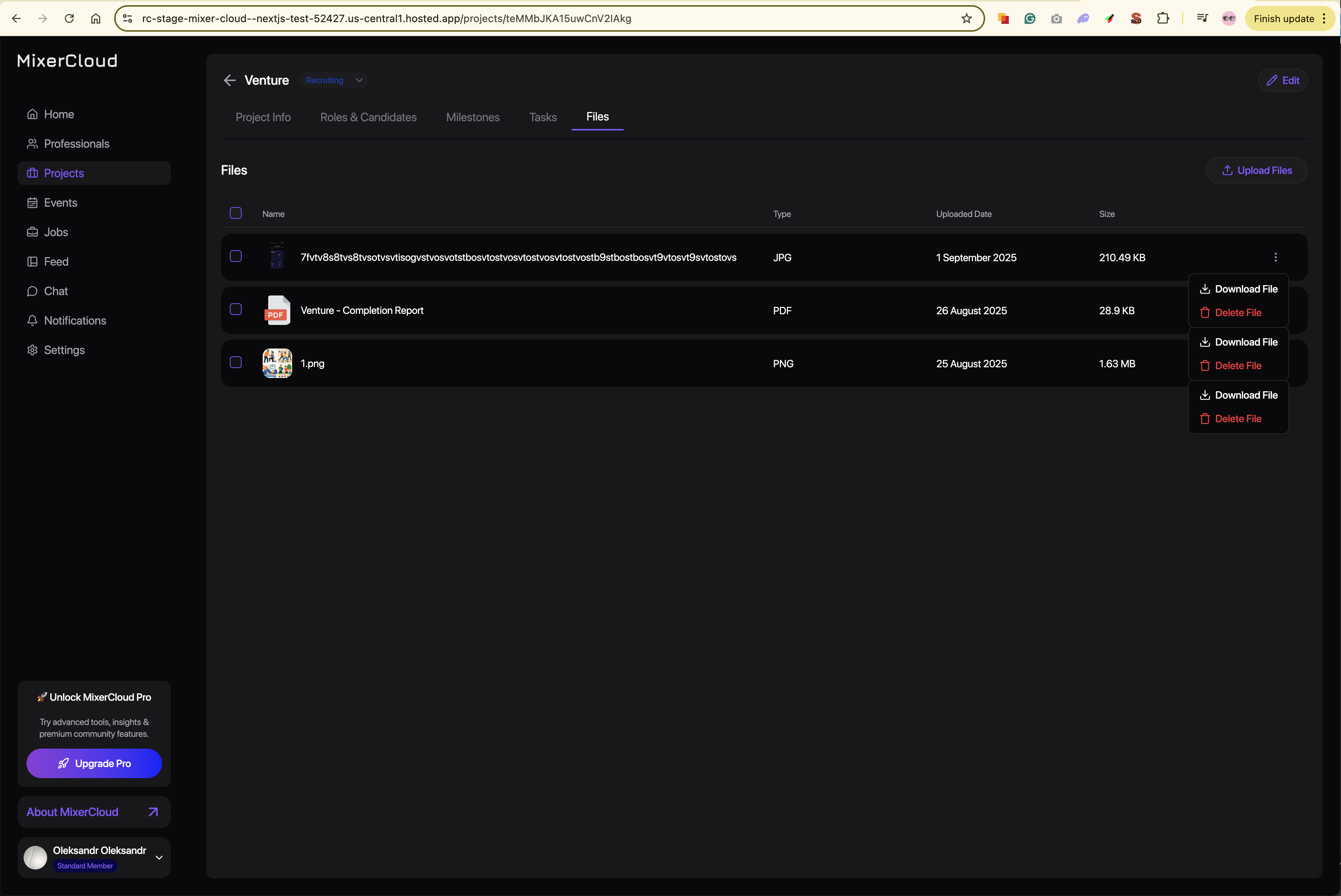Image resolution: width=1341 pixels, height=896 pixels.
Task: Click the Chat bubble icon in sidebar
Action: click(x=32, y=291)
